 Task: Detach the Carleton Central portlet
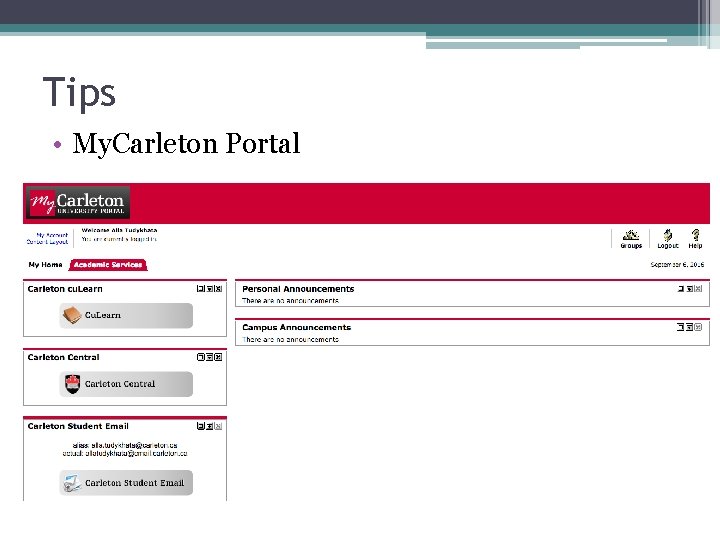point(201,357)
